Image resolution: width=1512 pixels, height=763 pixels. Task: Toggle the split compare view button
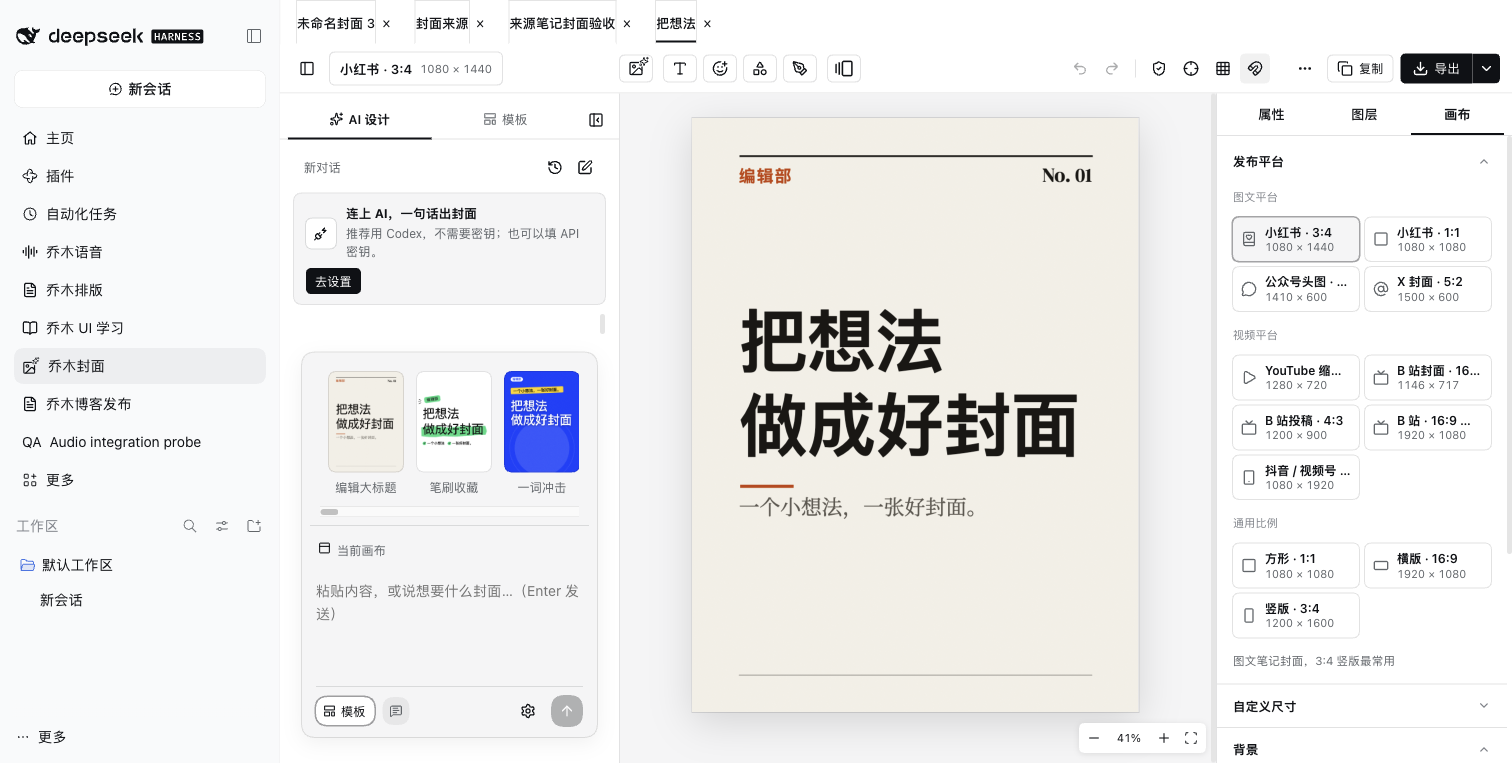coord(844,68)
